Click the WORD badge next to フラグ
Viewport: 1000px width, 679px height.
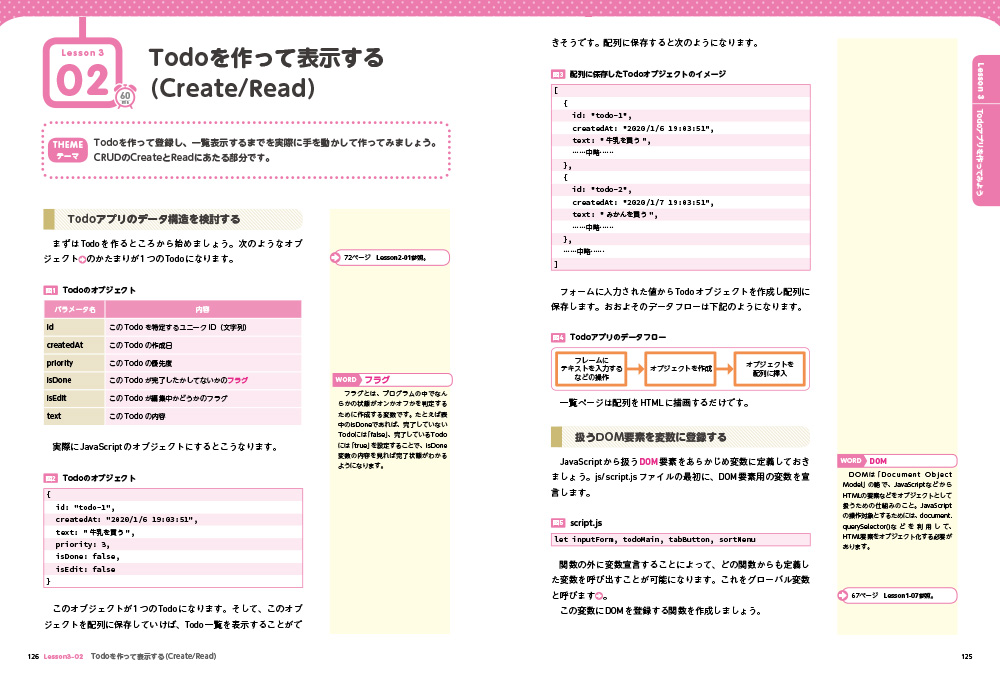click(x=346, y=379)
